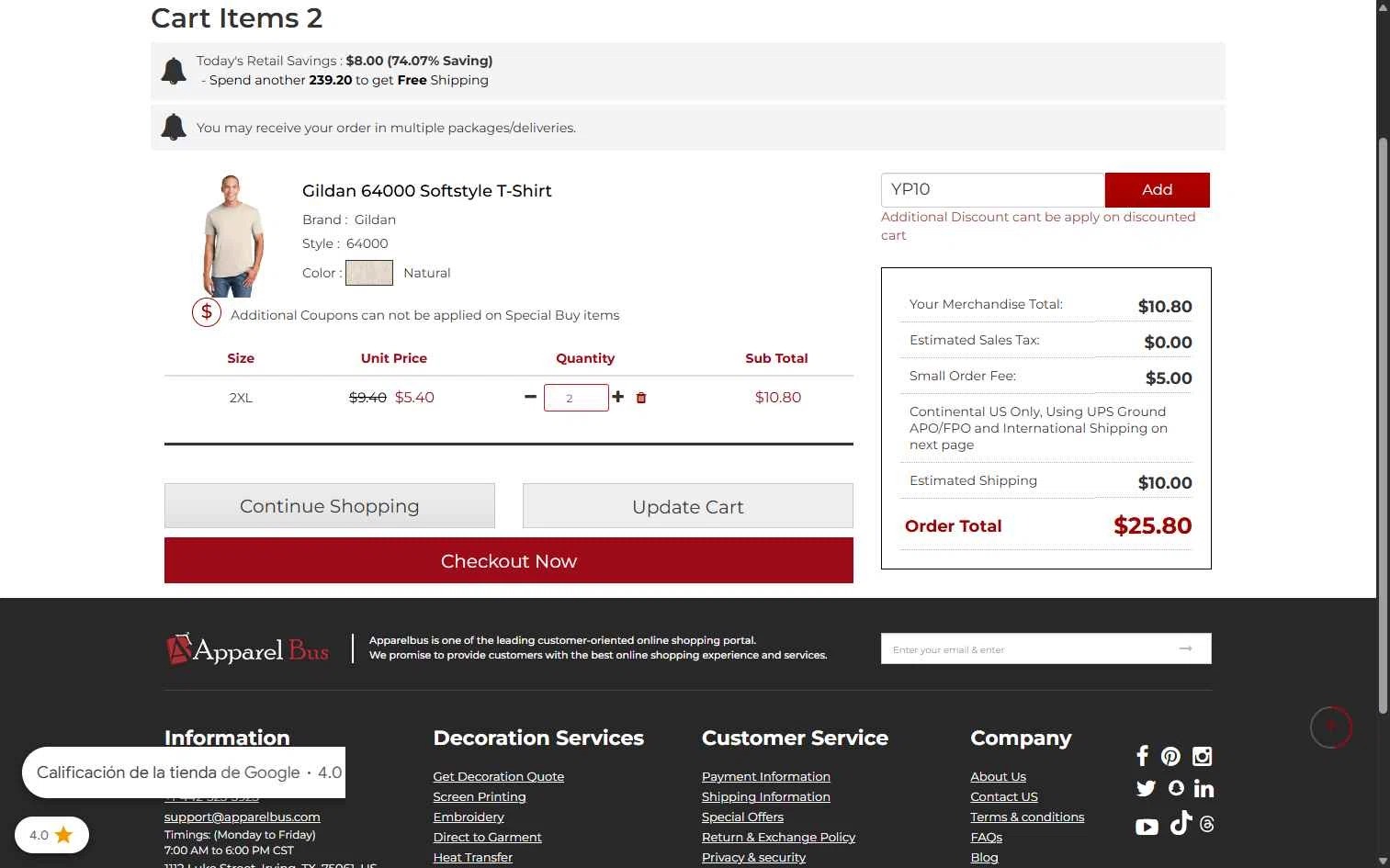Open the Contact US link

[1004, 796]
